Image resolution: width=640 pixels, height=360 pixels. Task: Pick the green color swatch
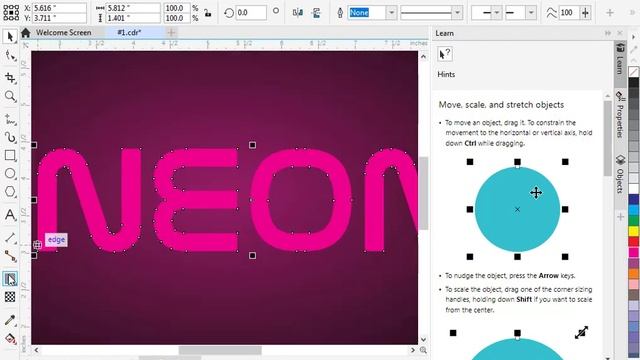(634, 220)
